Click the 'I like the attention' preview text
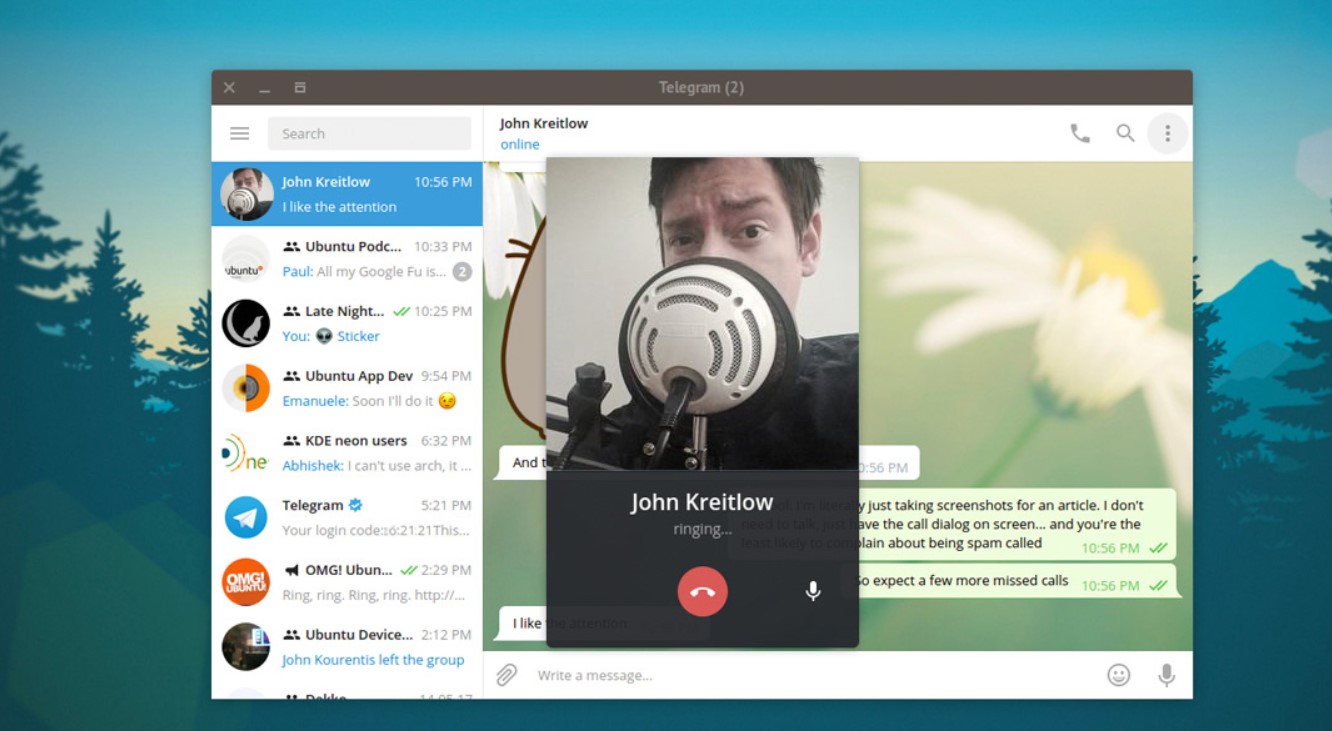This screenshot has width=1332, height=731. [x=339, y=207]
